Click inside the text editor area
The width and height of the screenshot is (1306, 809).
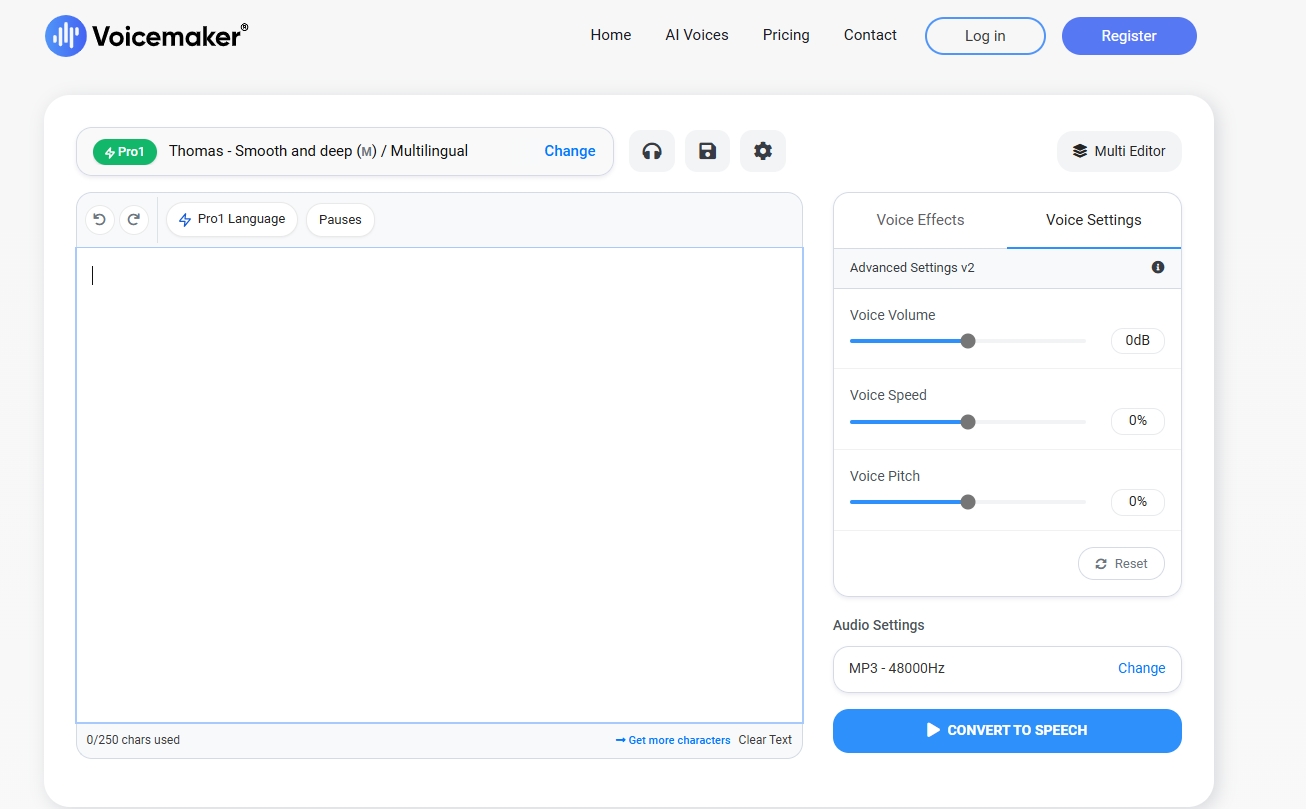tap(439, 485)
